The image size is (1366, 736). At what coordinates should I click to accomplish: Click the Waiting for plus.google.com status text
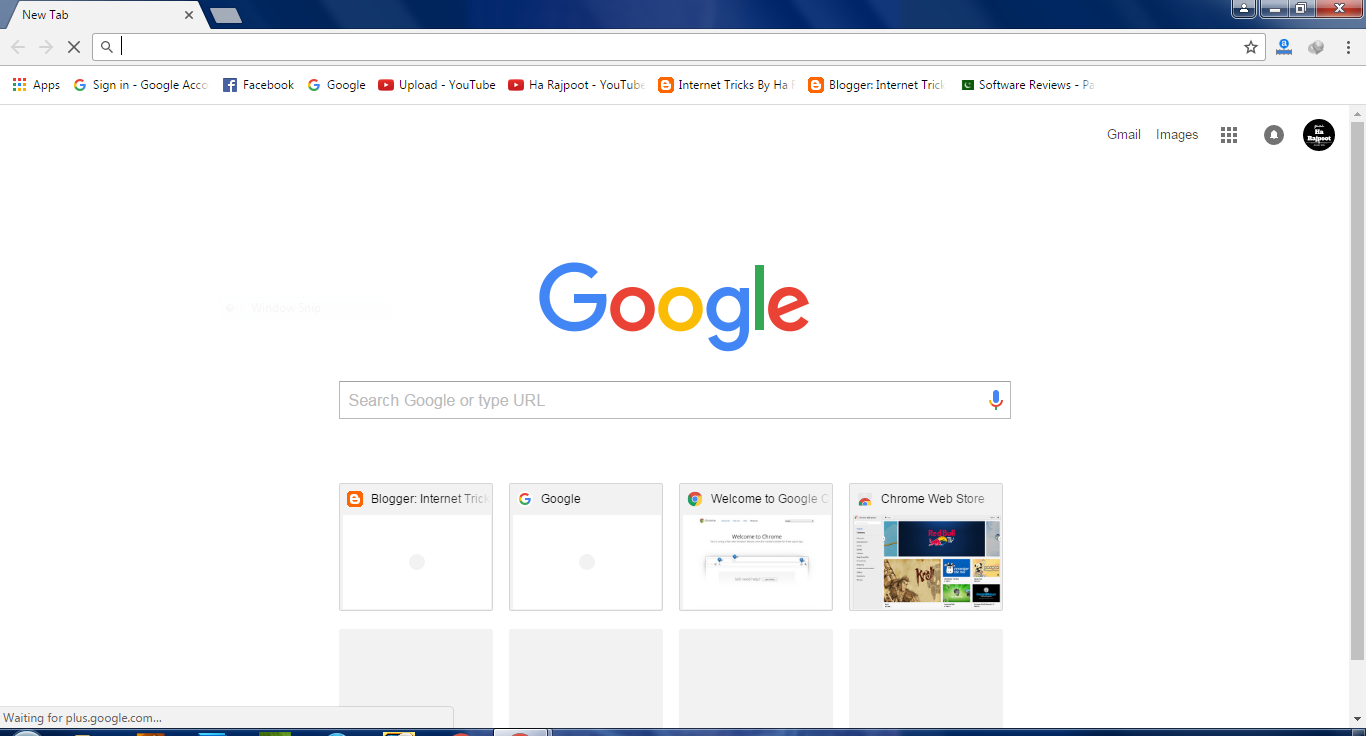coord(82,718)
